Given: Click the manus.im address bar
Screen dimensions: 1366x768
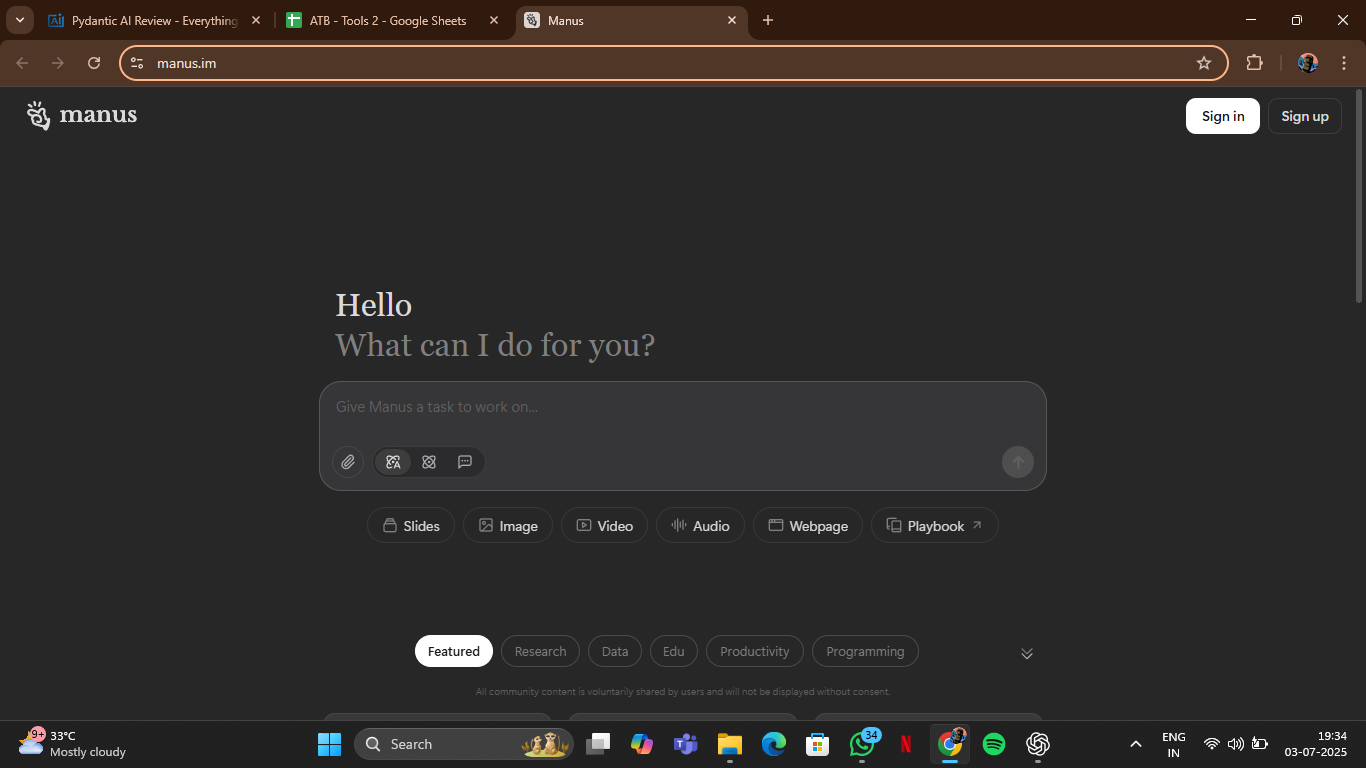Looking at the screenshot, I should pos(673,63).
